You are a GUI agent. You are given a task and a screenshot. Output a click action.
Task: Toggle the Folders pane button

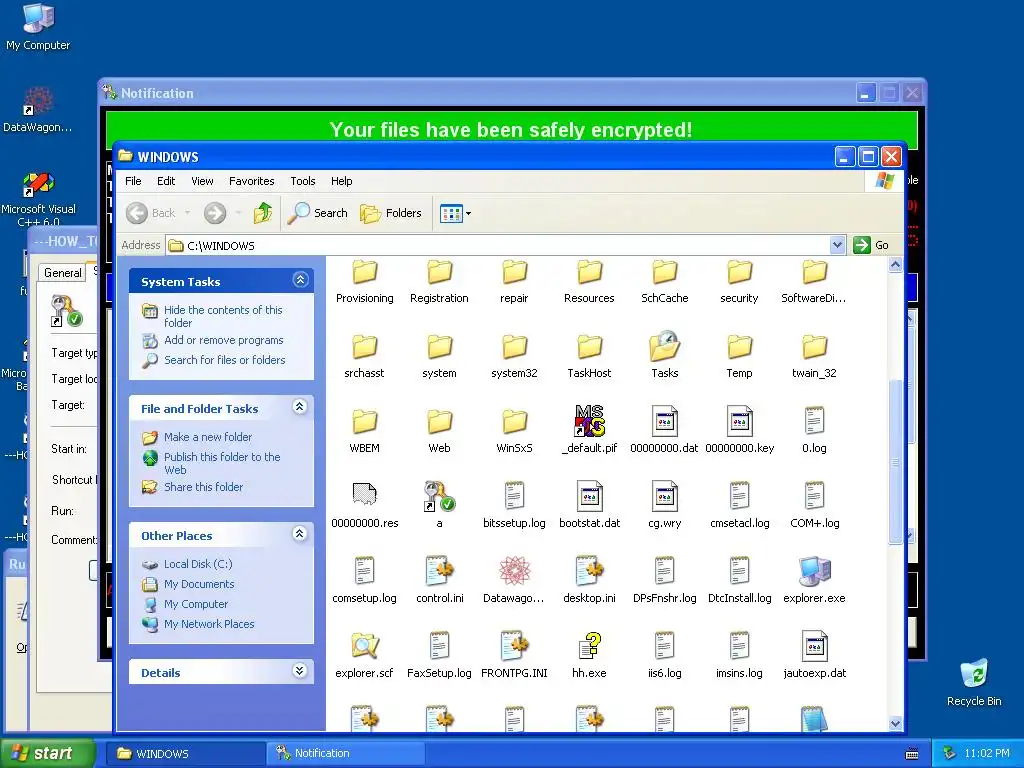point(391,213)
